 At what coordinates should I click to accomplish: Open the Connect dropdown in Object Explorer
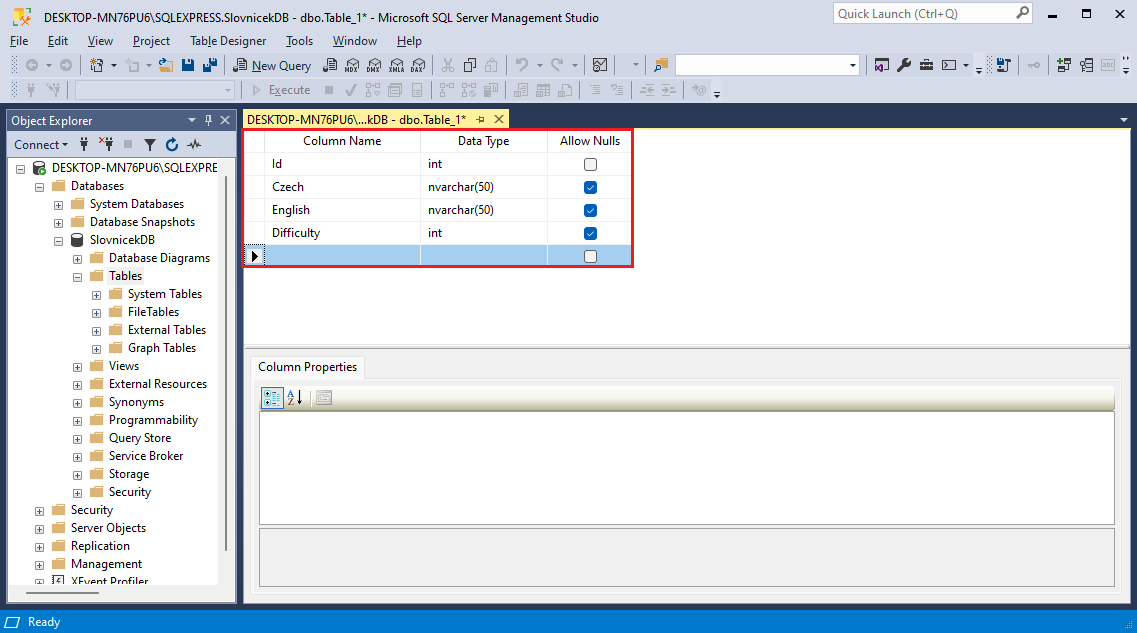[x=41, y=145]
